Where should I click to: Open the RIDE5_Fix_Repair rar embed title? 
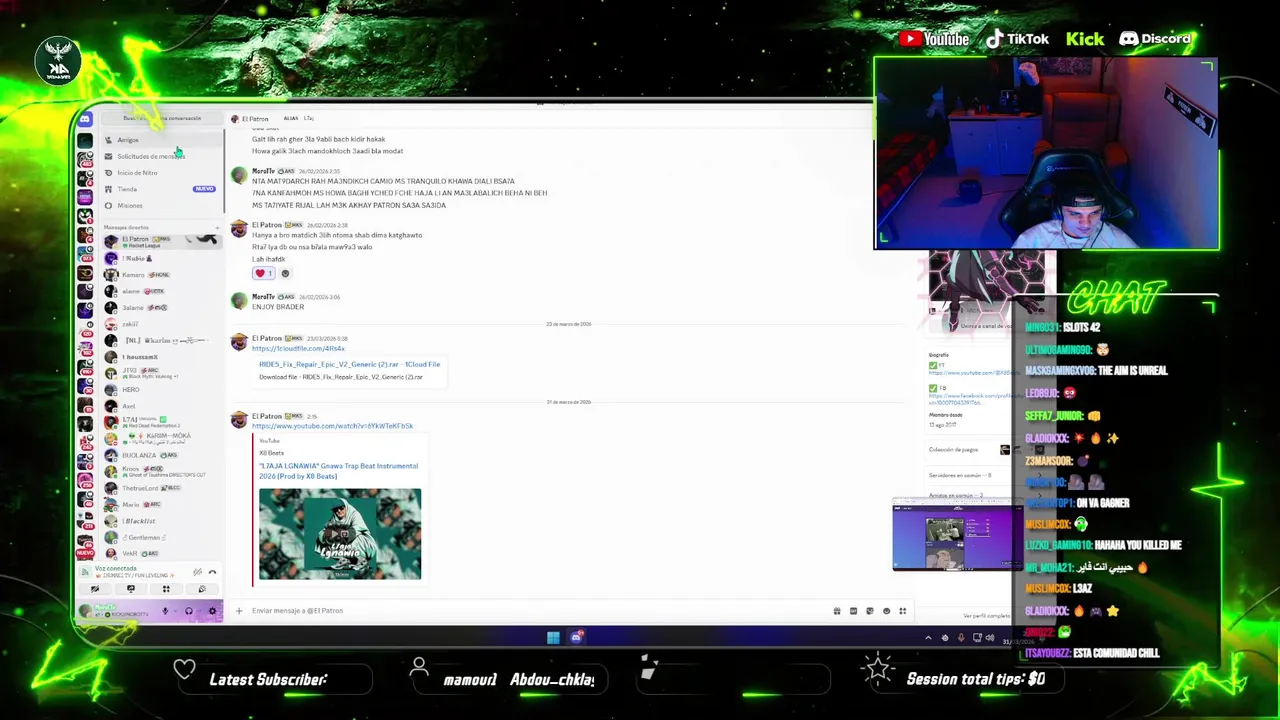[x=349, y=364]
